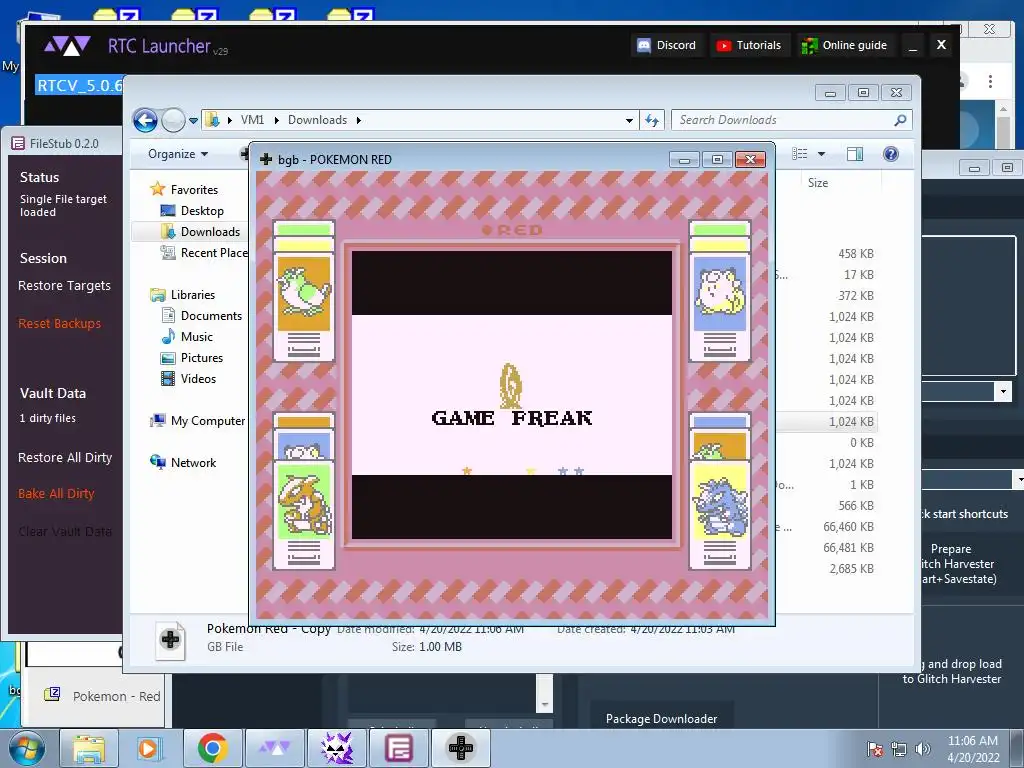Screen dimensions: 1024x768
Task: Open the view options dropdown arrow
Action: coord(822,154)
